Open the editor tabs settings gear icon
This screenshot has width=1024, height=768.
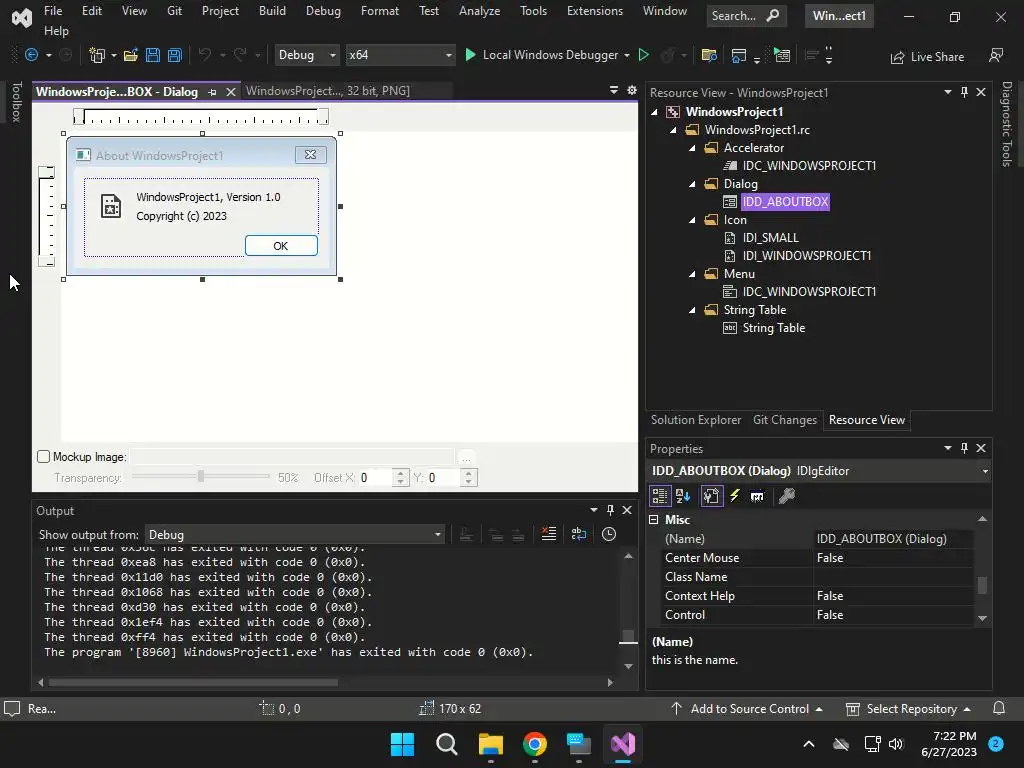[x=632, y=90]
